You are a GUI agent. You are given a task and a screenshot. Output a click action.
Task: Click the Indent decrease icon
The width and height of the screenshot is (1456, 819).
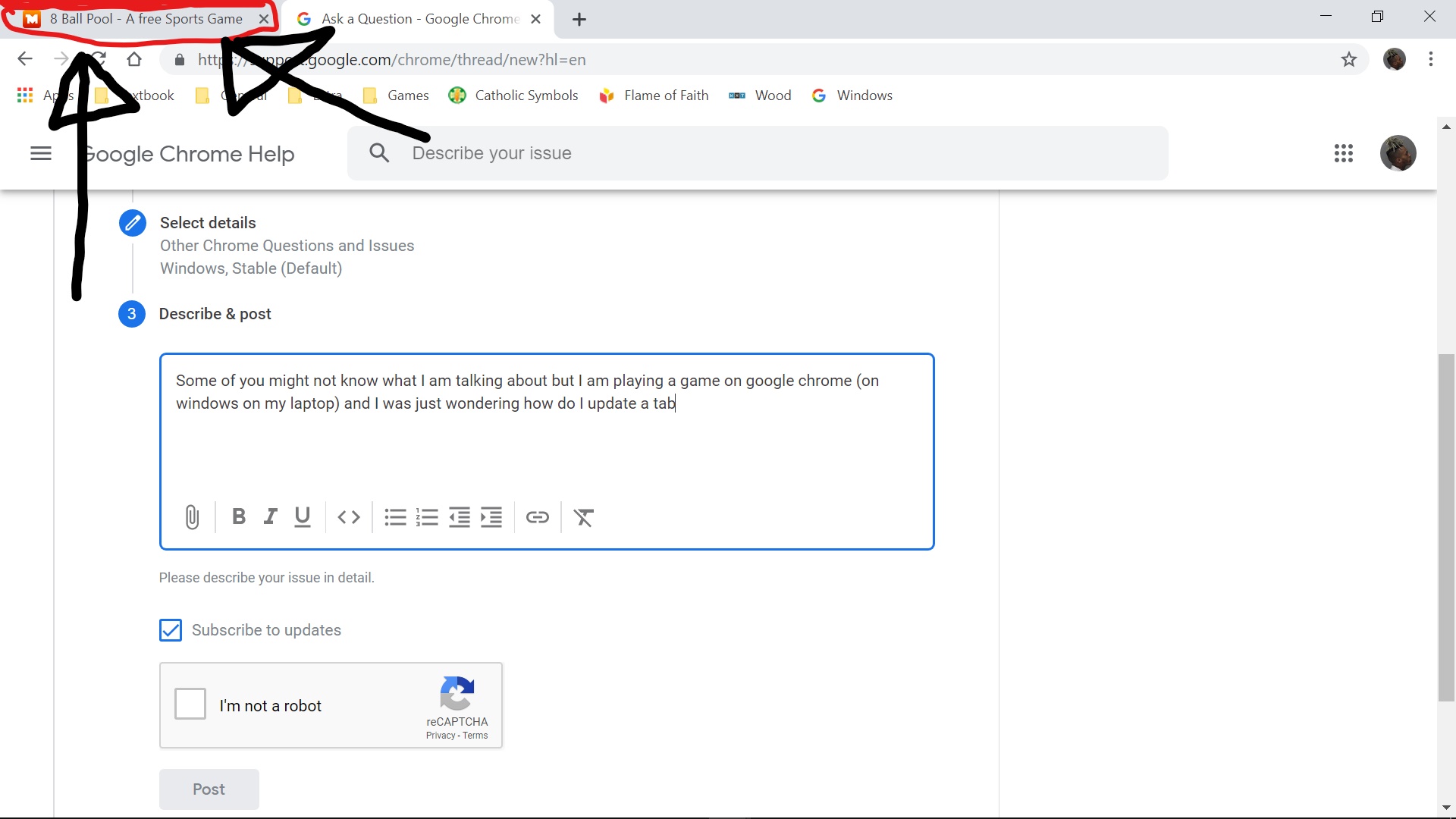[x=459, y=517]
